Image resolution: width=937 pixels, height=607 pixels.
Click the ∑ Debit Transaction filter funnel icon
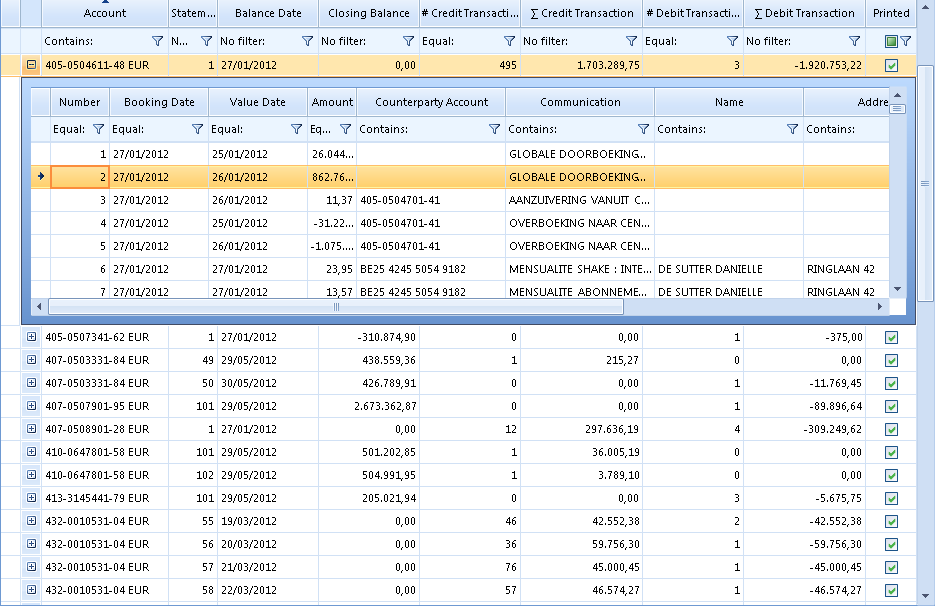(x=854, y=41)
